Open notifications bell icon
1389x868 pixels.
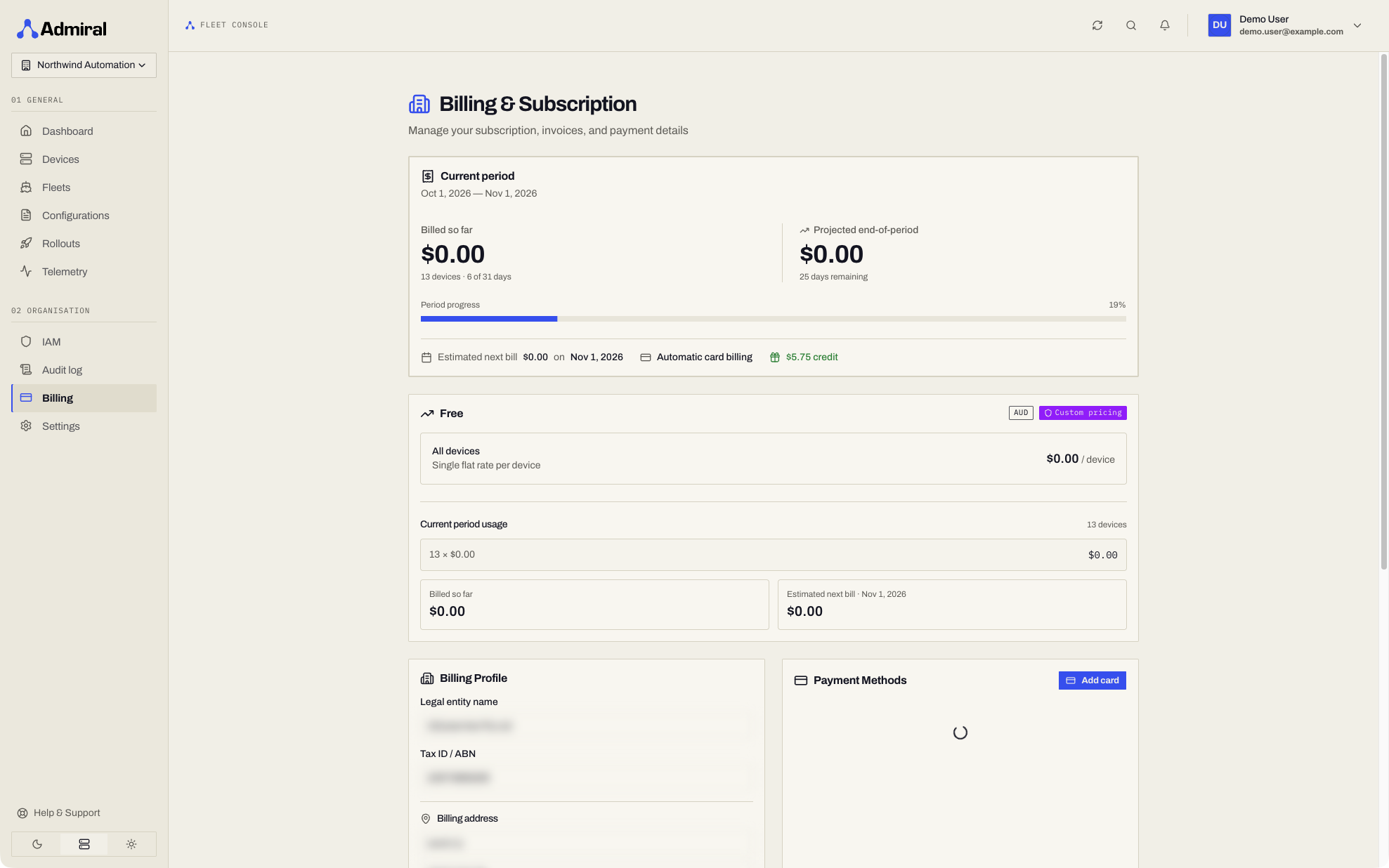point(1164,25)
